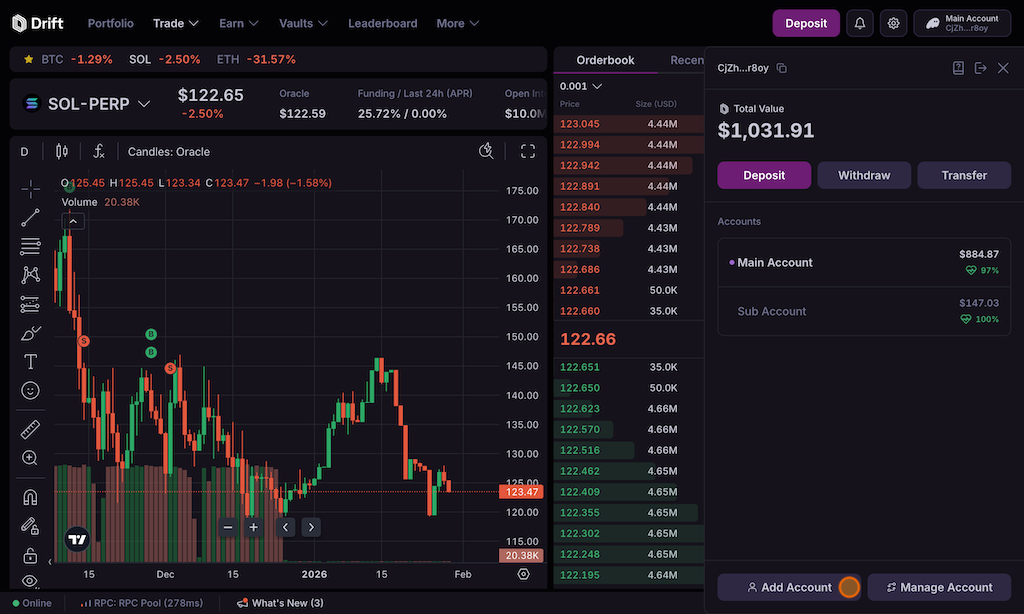The height and width of the screenshot is (614, 1024).
Task: Select the trend line drawing tool
Action: tap(30, 216)
